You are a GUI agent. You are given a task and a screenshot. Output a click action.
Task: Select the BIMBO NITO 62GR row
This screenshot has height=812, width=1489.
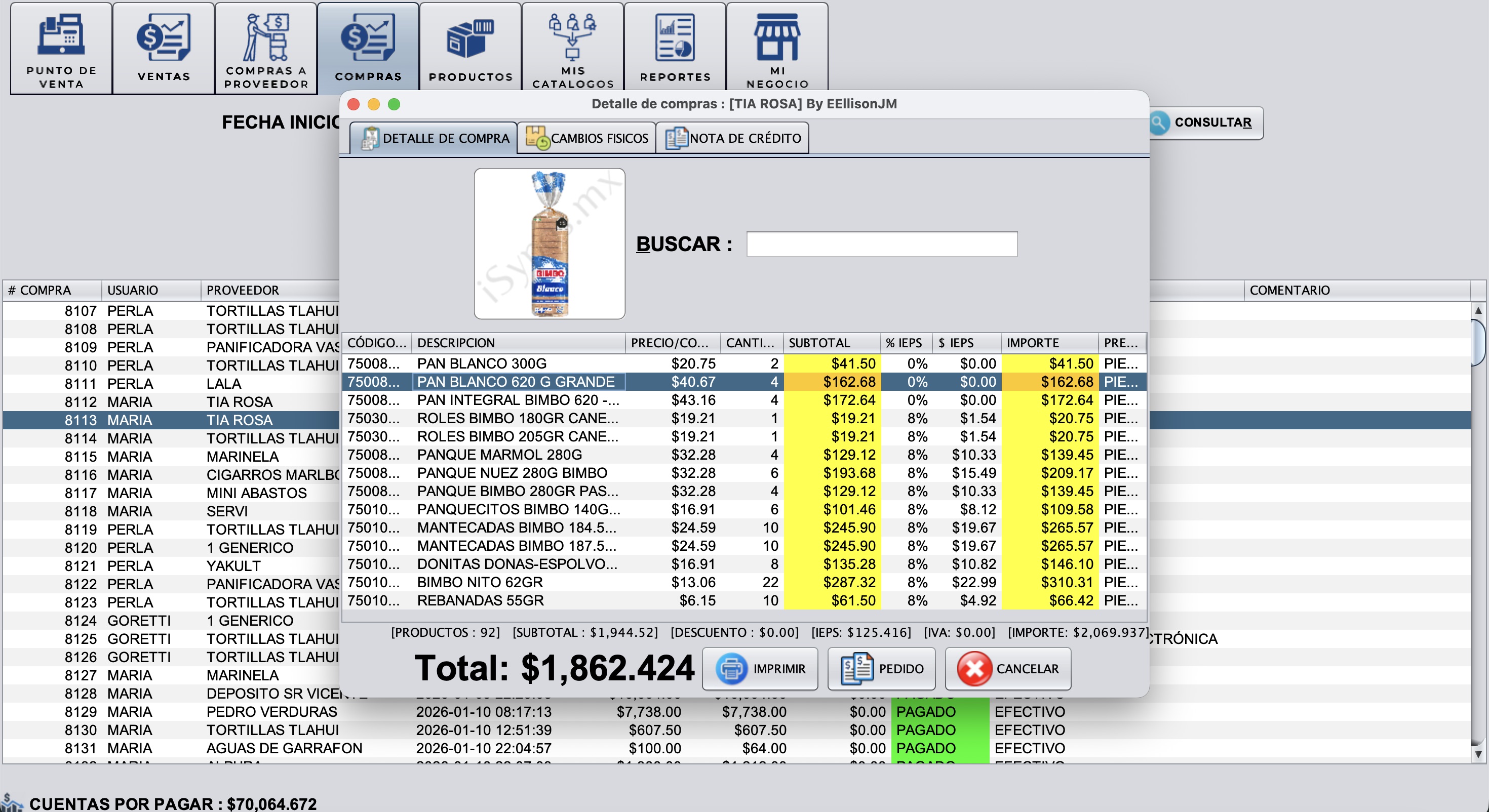(744, 582)
